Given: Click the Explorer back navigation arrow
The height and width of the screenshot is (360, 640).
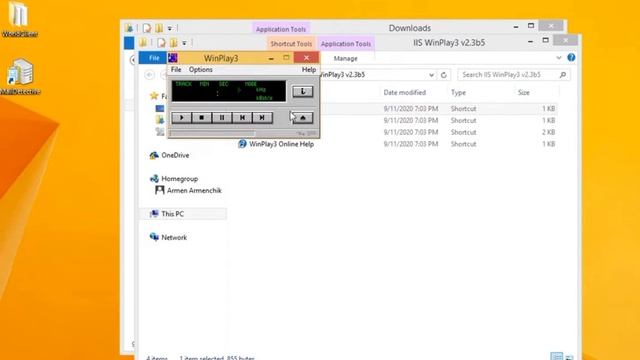Looking at the screenshot, I should 149,75.
